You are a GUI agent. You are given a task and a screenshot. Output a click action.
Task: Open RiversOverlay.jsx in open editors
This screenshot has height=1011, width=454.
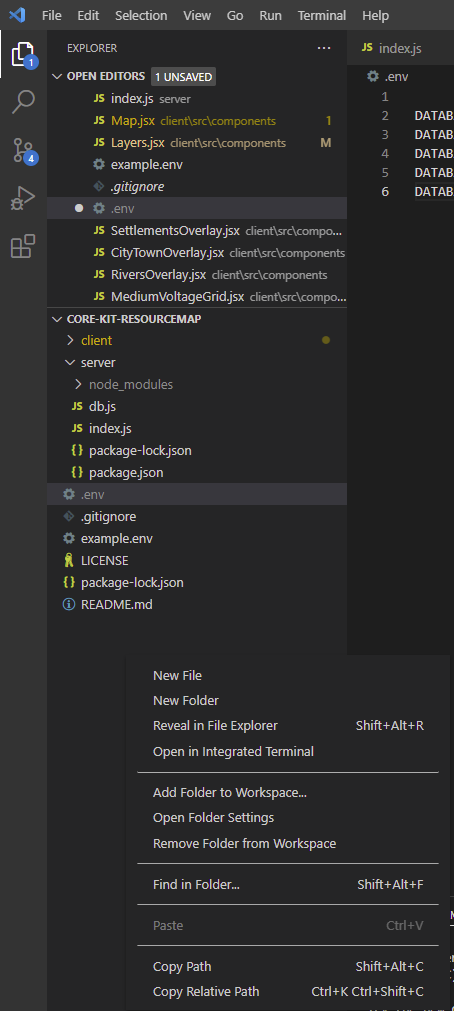point(197,275)
